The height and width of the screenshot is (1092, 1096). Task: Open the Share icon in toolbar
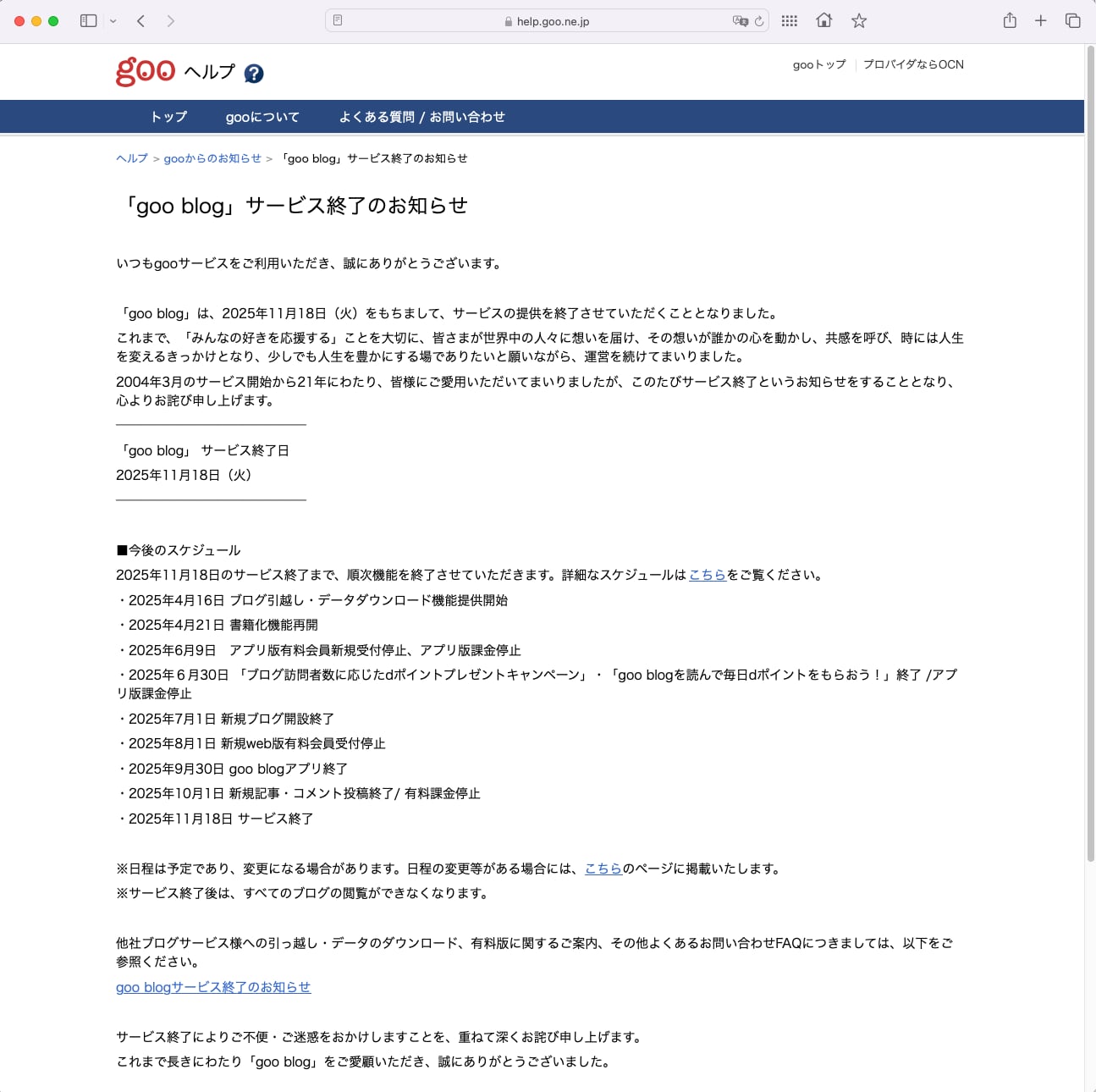tap(1010, 21)
